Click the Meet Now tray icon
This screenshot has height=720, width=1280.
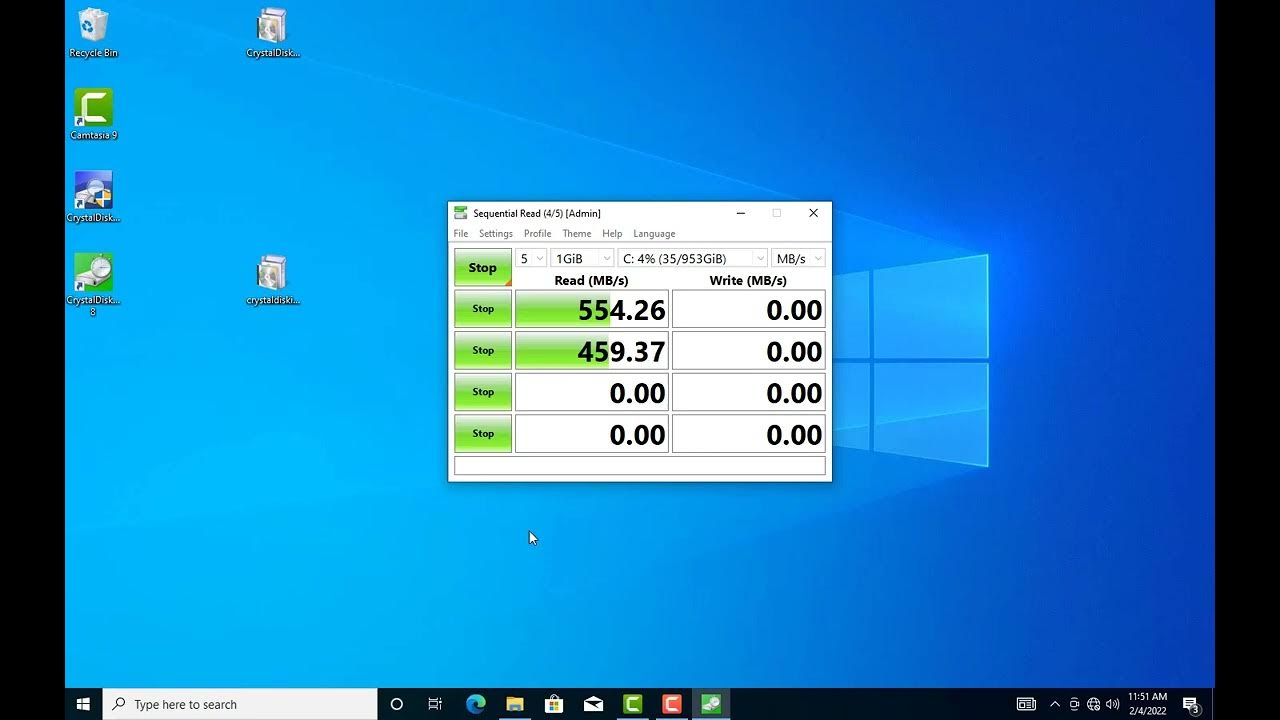tap(1074, 704)
